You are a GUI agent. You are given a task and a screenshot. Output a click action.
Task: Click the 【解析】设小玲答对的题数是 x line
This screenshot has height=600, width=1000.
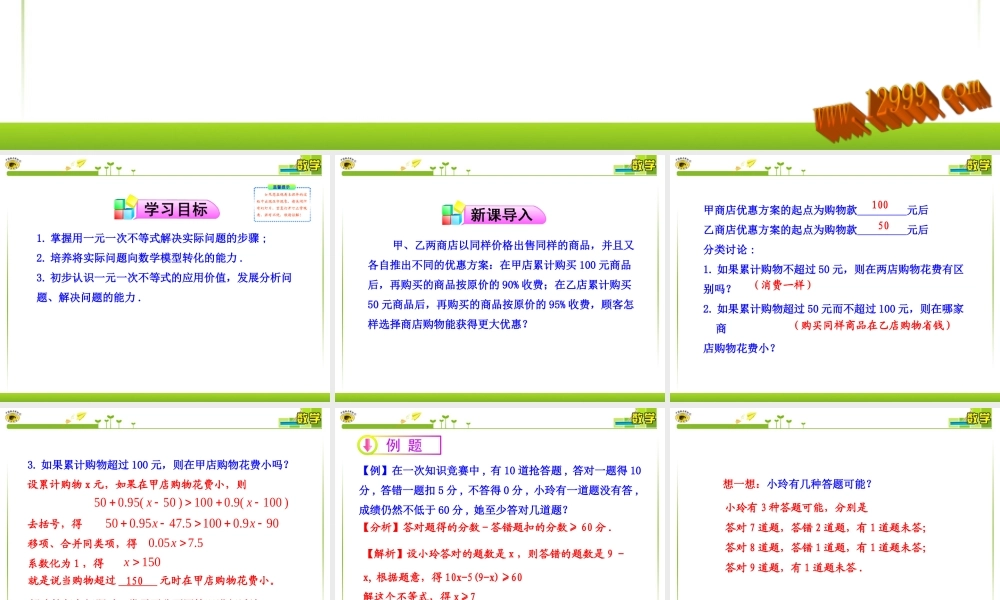point(495,554)
